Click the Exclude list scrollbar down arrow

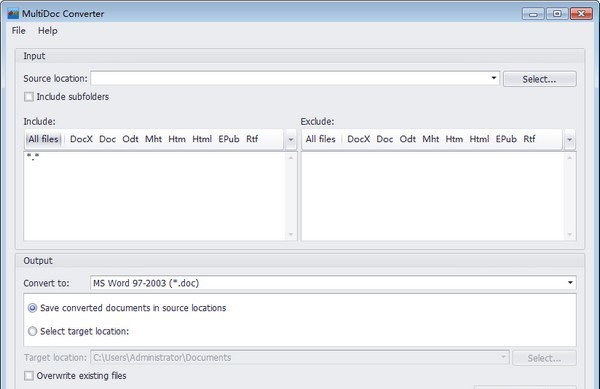click(569, 234)
